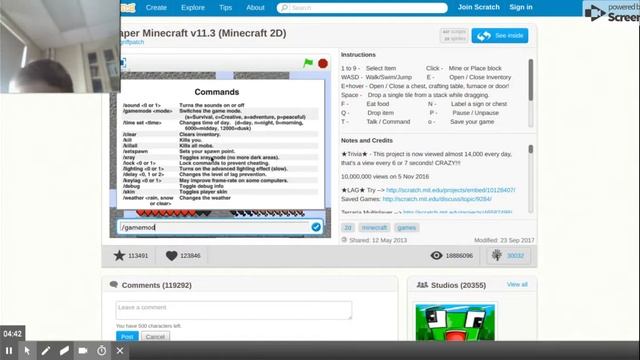
Task: Click Sign in link
Action: pos(521,7)
